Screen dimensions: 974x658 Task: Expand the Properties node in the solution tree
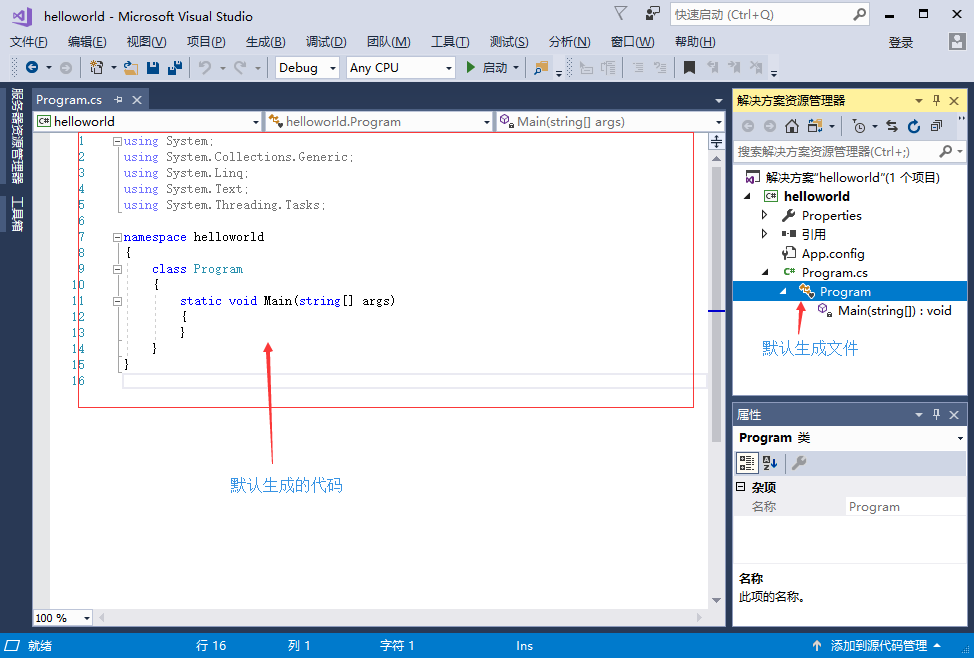pos(765,215)
